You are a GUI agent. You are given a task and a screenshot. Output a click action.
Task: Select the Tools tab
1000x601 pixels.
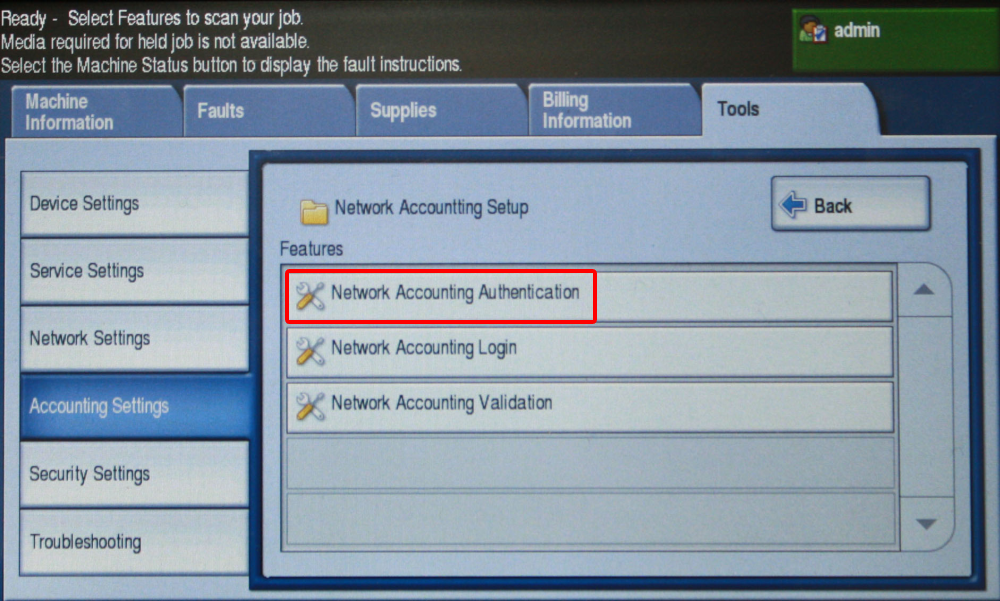[x=788, y=110]
